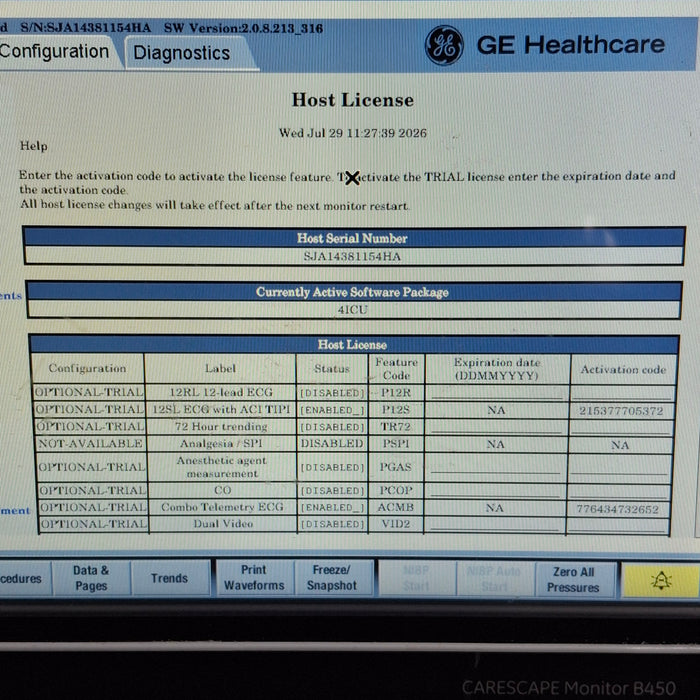This screenshot has width=700, height=700.
Task: Select the Freeze/Snapshot button
Action: (332, 578)
